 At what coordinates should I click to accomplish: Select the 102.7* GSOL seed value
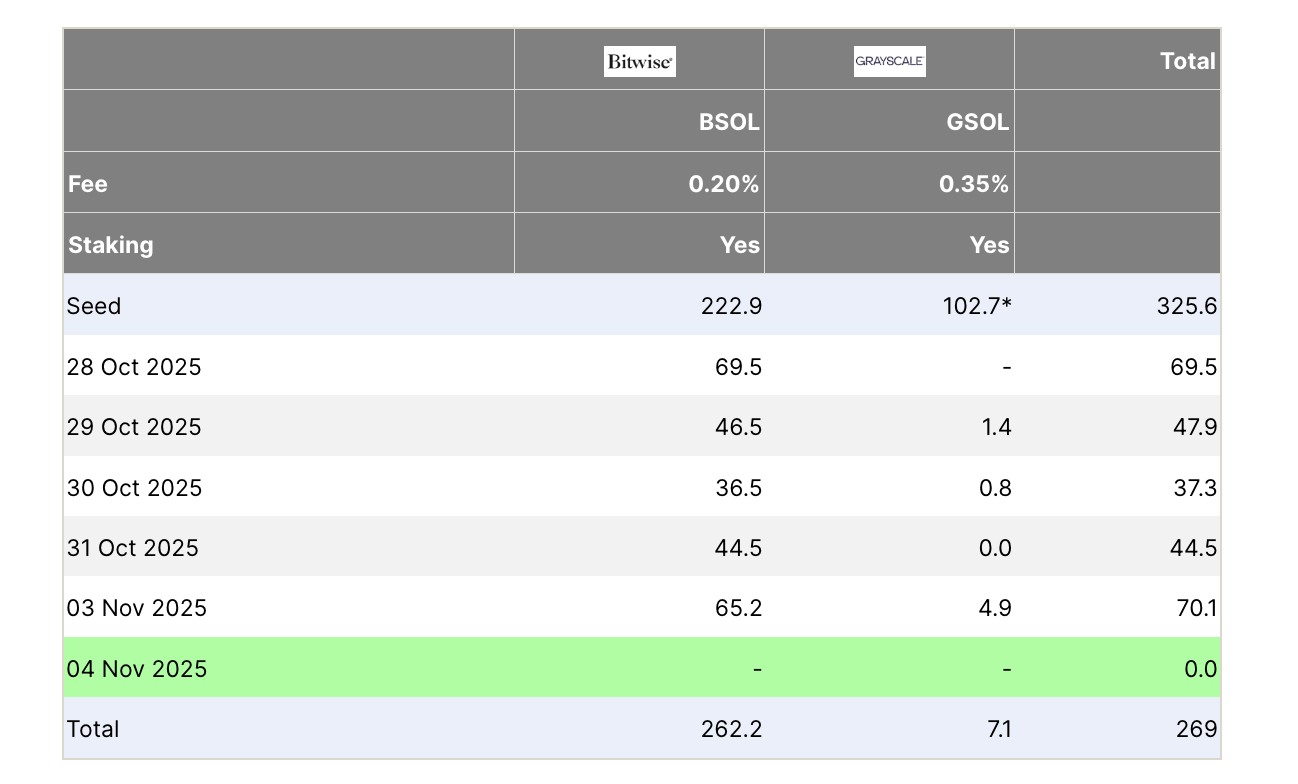coord(978,306)
